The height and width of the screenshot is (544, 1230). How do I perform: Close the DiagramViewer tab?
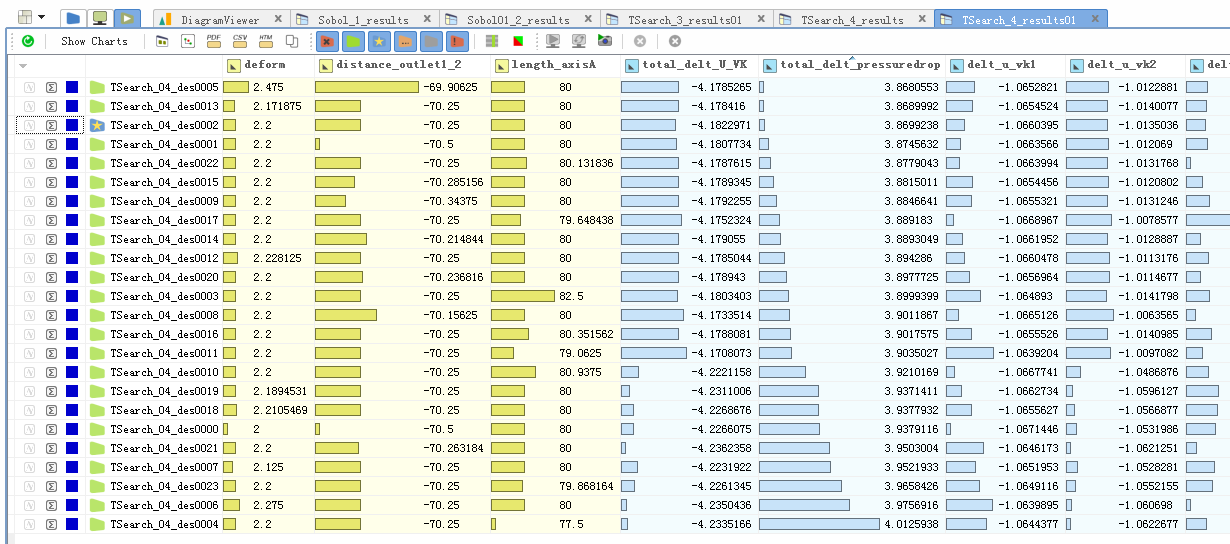click(278, 20)
